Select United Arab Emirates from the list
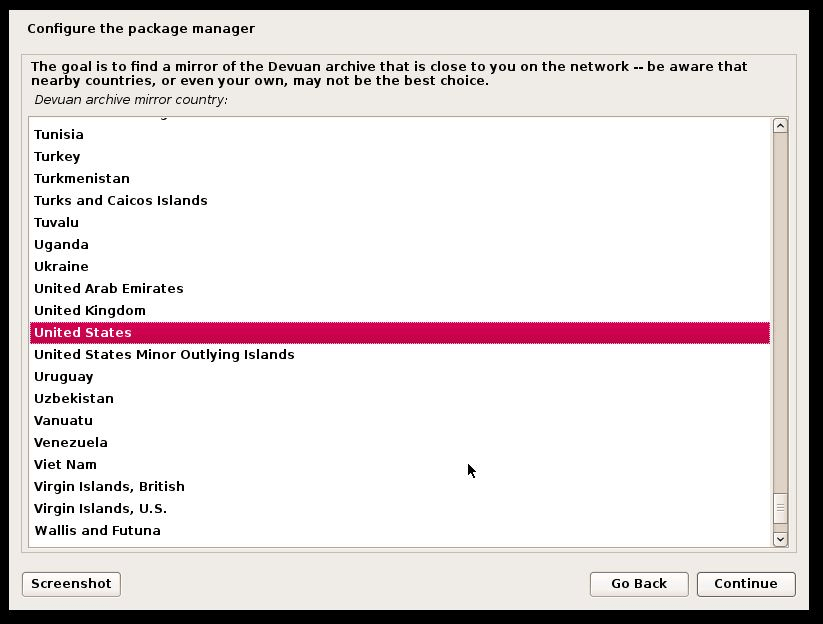This screenshot has height=624, width=823. [108, 288]
